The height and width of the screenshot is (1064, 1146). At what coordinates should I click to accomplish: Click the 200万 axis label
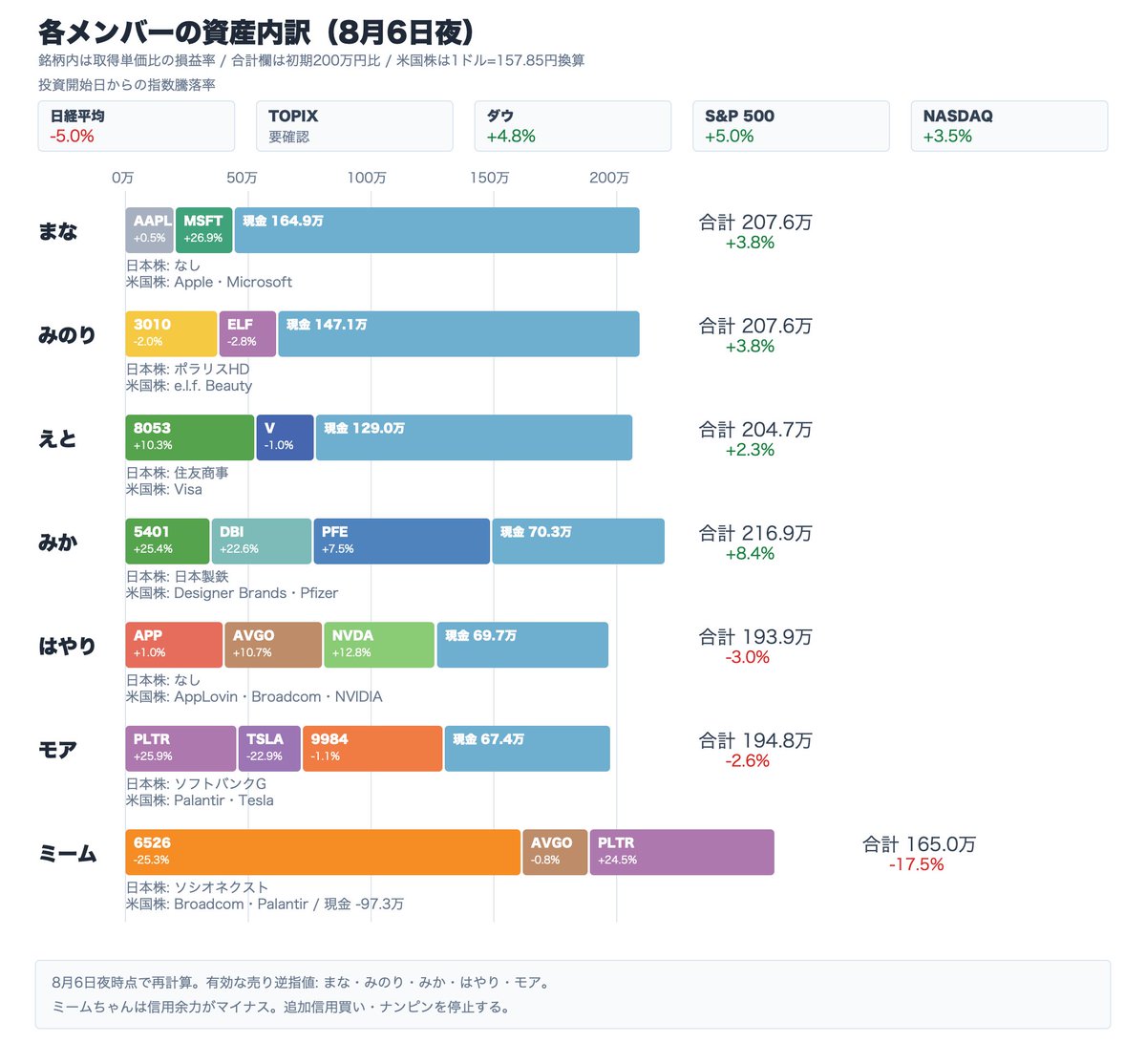[x=609, y=178]
